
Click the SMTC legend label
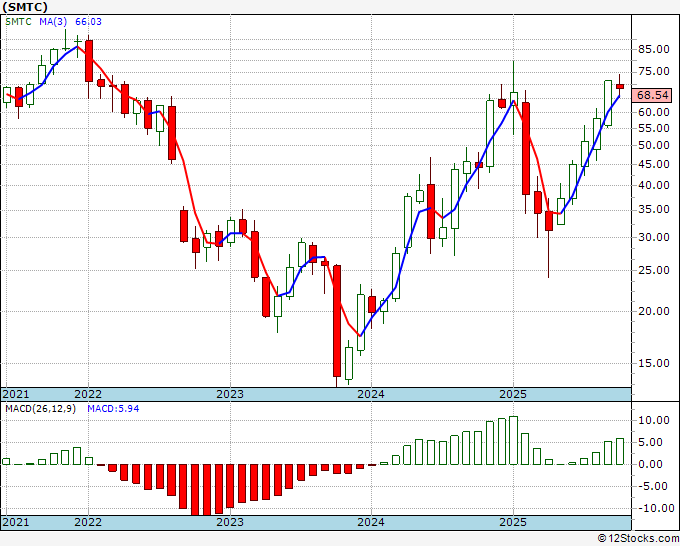(x=18, y=22)
